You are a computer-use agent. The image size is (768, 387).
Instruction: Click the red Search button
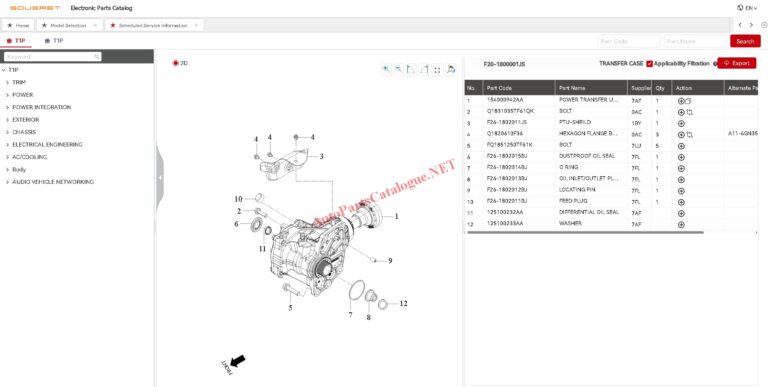(745, 41)
